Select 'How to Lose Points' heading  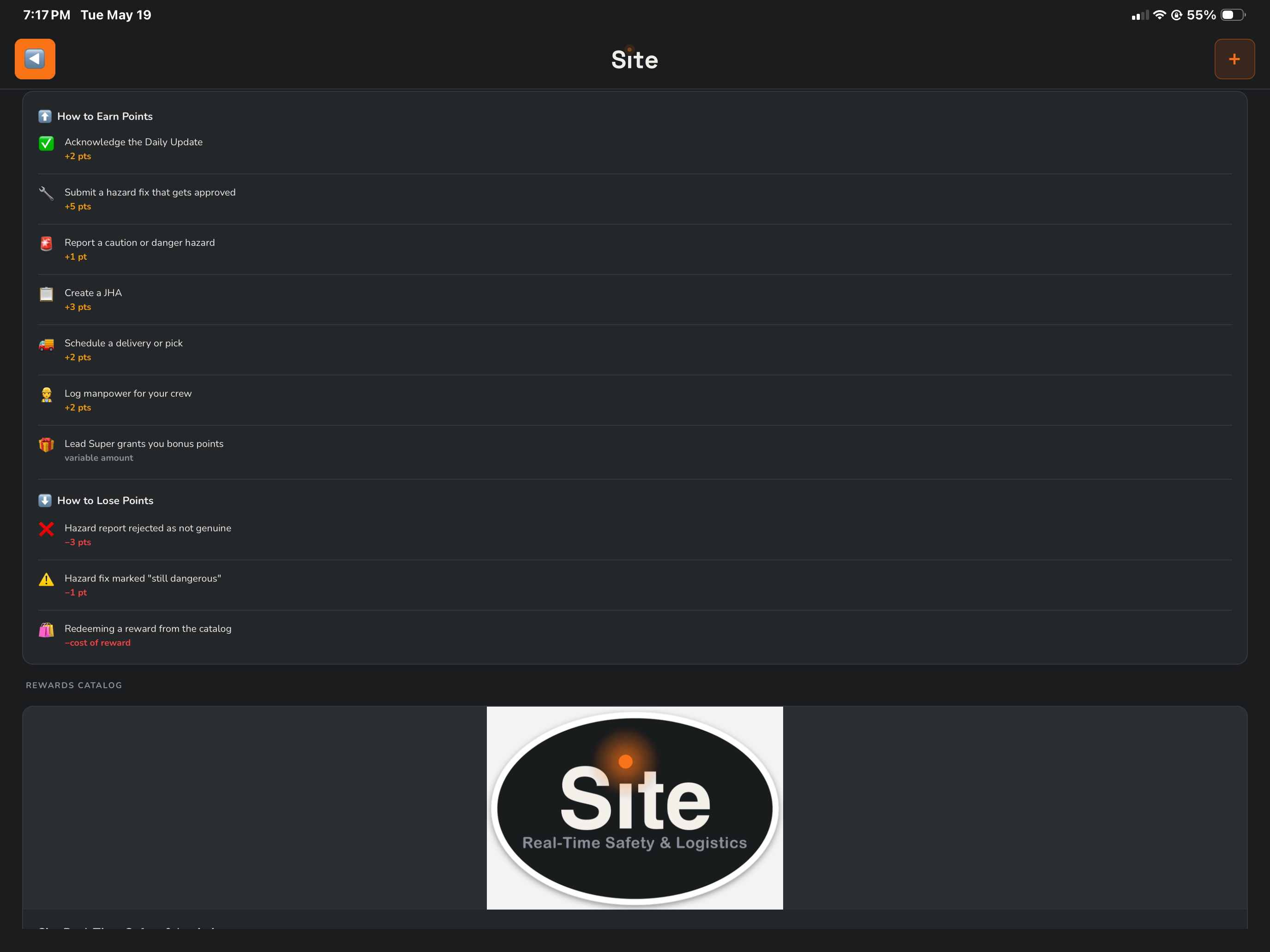click(x=106, y=500)
